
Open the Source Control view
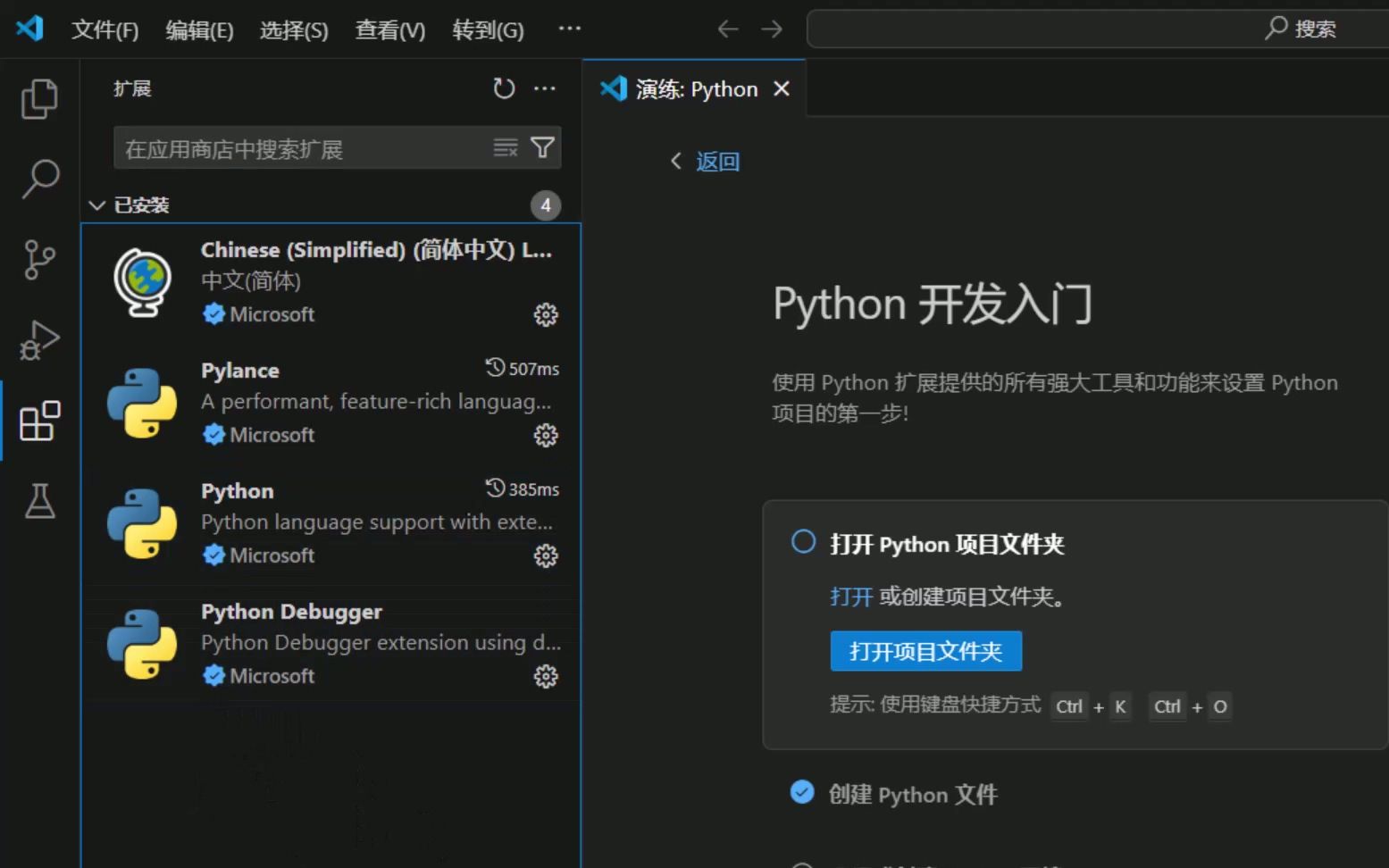click(x=39, y=259)
